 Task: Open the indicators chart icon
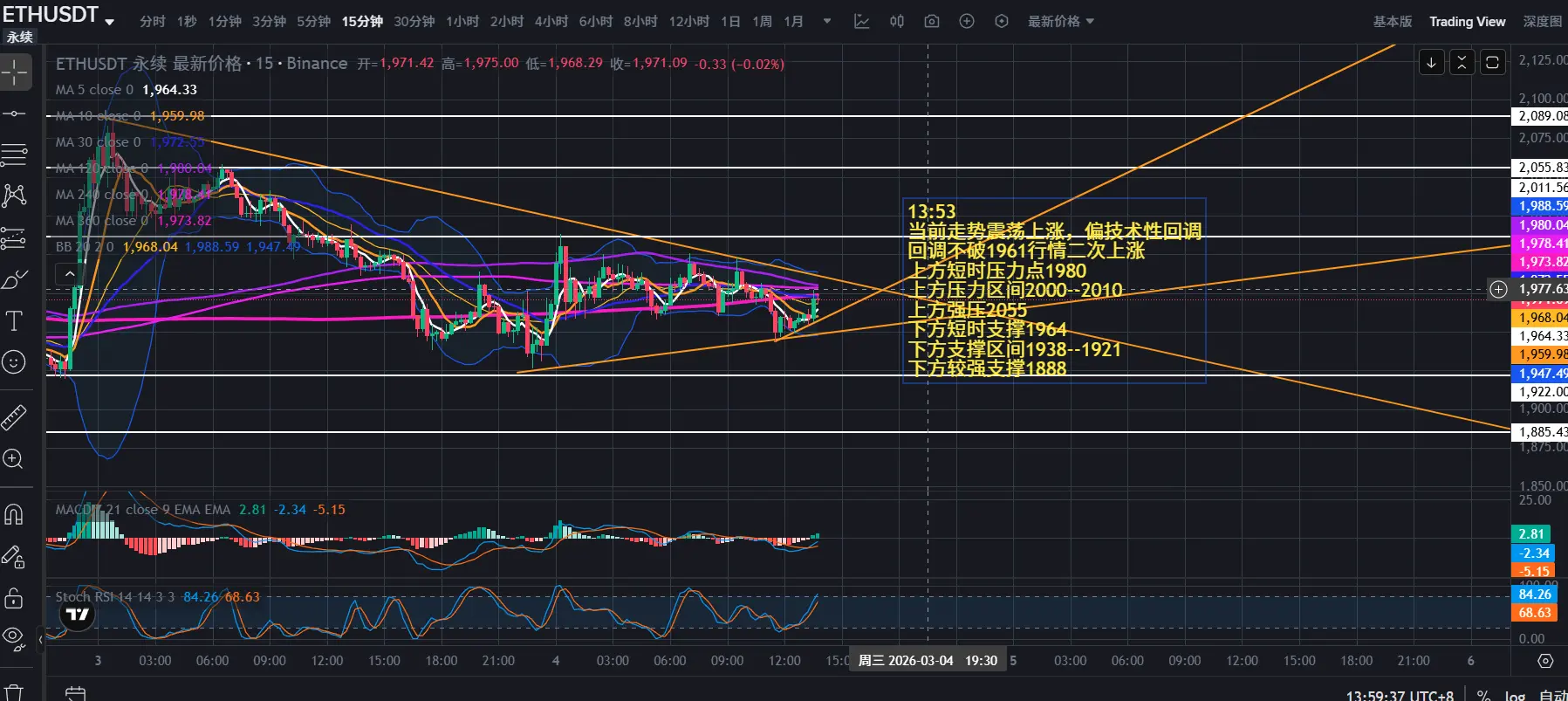862,21
